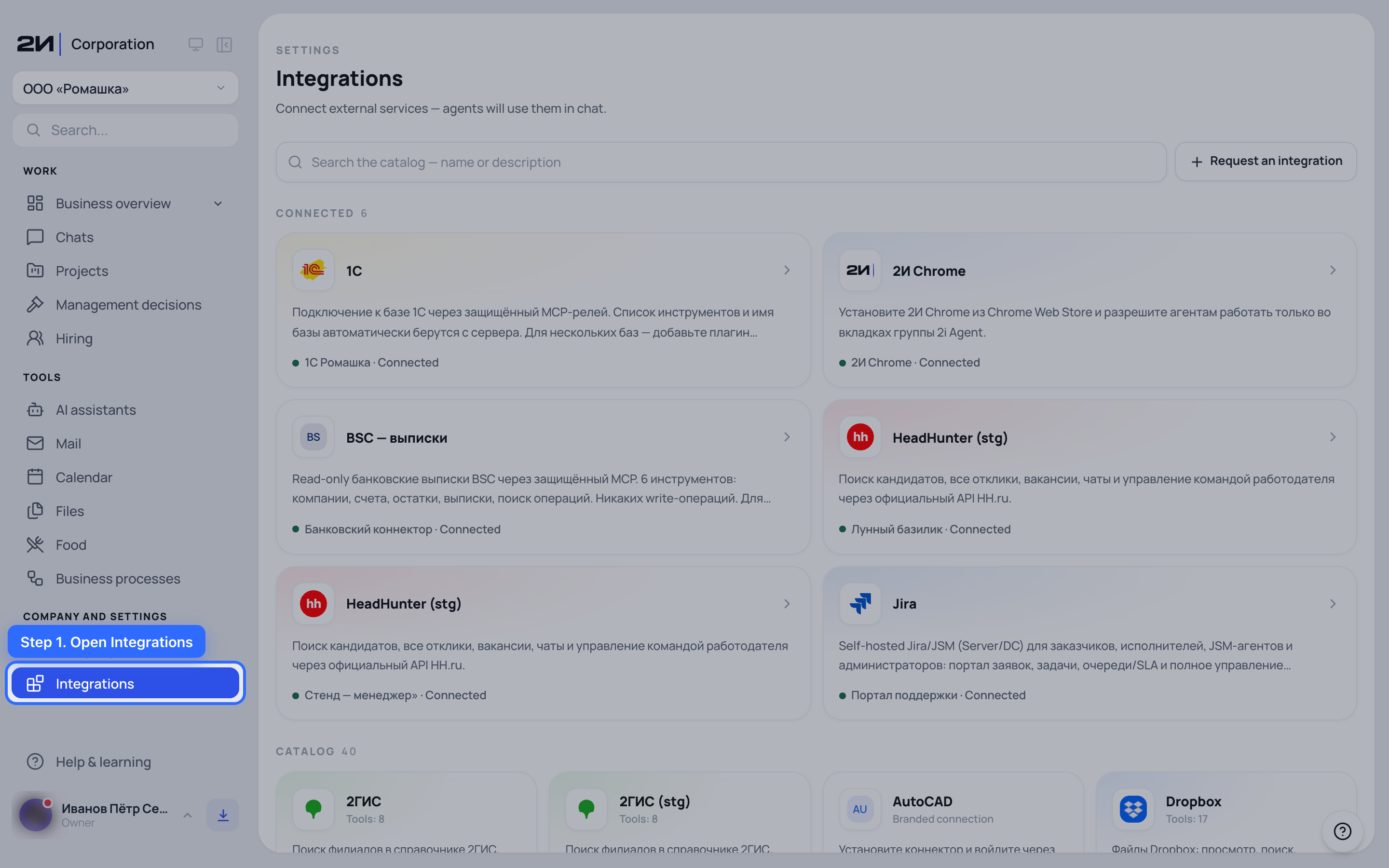The image size is (1389, 868).
Task: Open HeadHunter card with Стенд — менеджер
Action: [543, 644]
